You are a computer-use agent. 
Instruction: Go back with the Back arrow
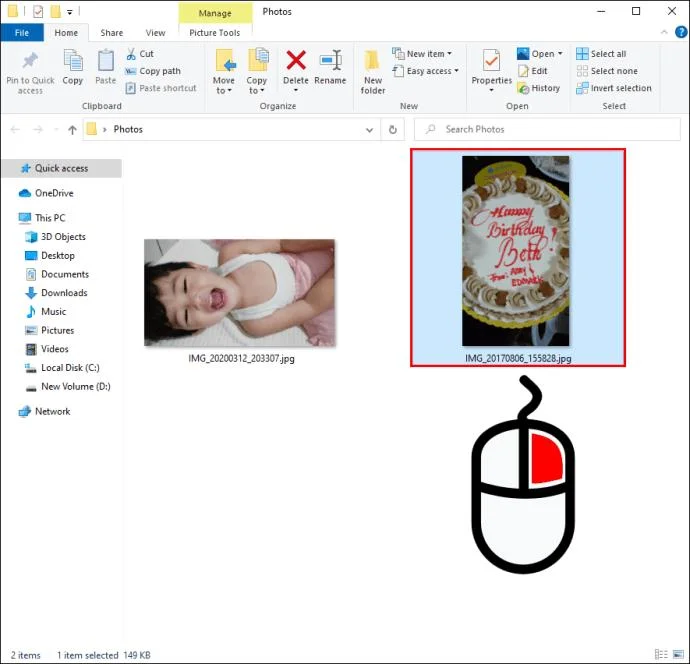click(x=15, y=129)
